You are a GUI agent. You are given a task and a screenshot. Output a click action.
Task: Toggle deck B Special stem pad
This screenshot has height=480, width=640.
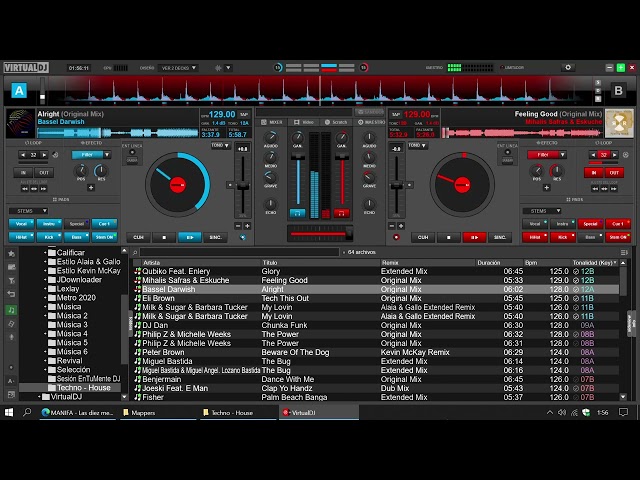tap(590, 224)
